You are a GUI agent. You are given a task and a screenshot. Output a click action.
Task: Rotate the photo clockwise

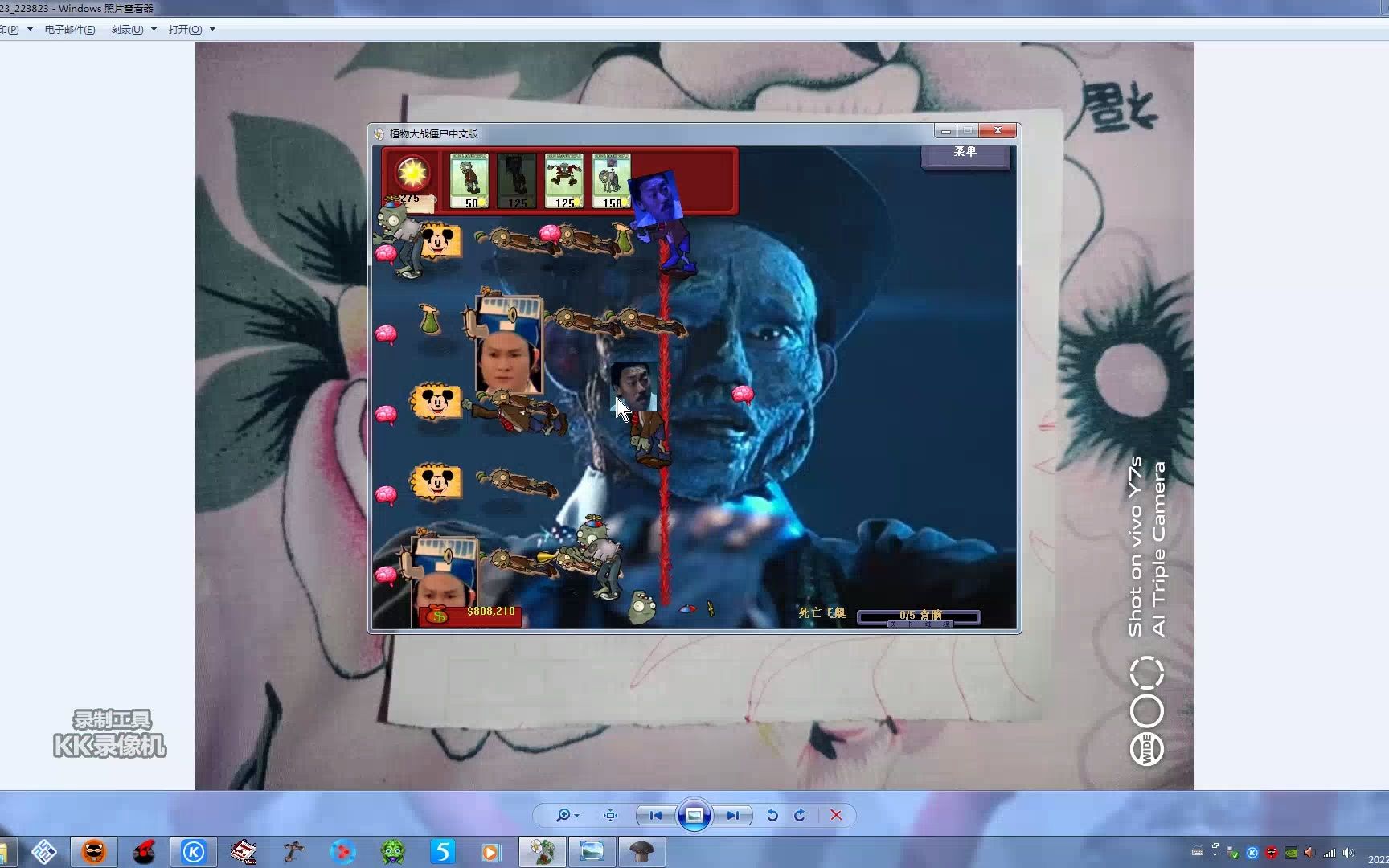[800, 815]
